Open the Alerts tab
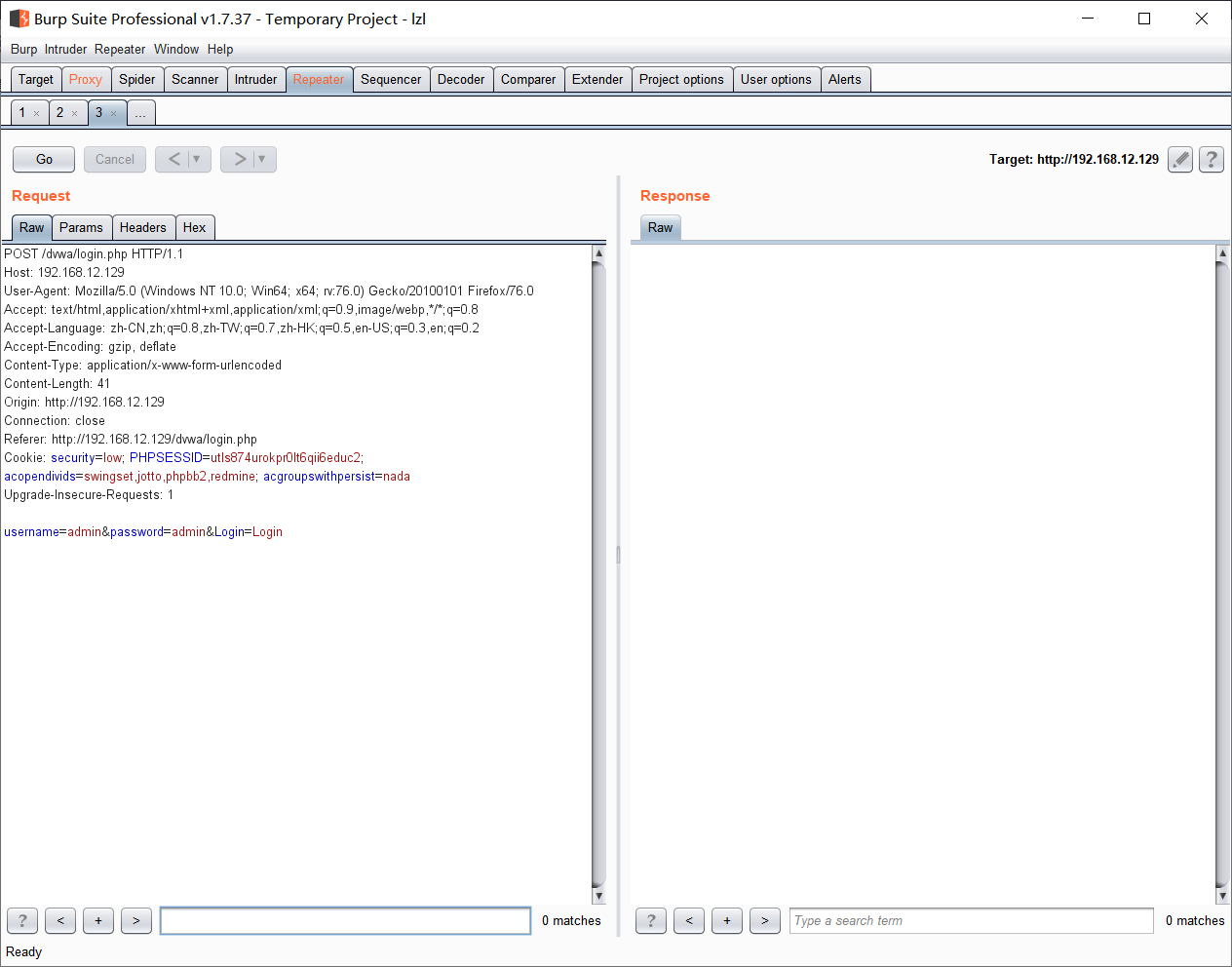 coord(845,80)
